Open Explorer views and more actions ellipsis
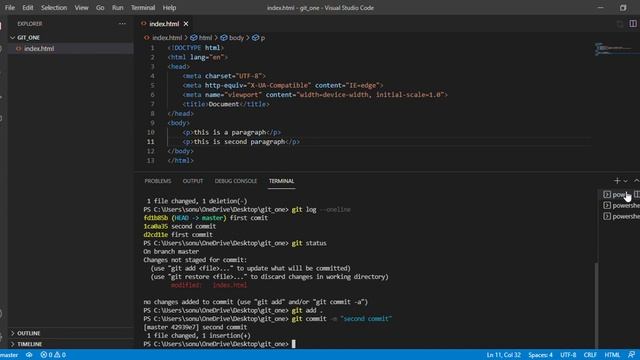640x360 pixels. tap(122, 24)
